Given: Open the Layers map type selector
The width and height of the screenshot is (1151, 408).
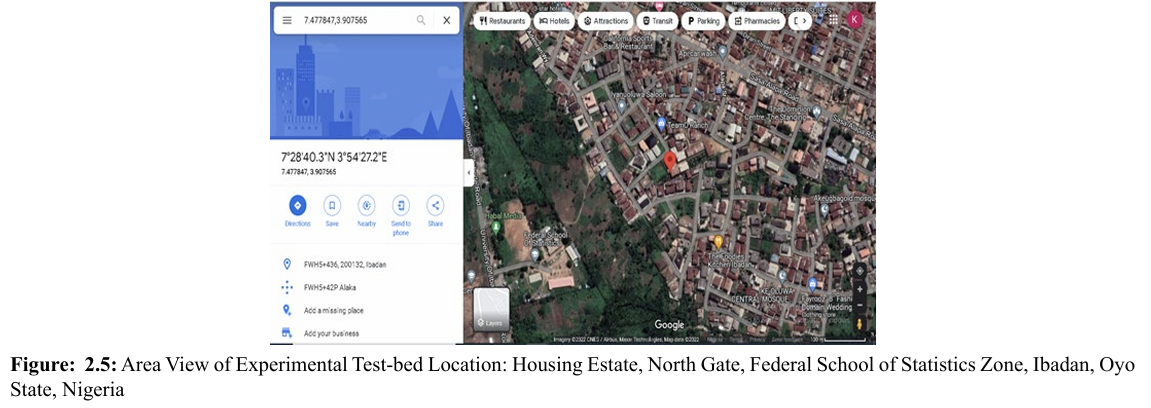Looking at the screenshot, I should 491,309.
